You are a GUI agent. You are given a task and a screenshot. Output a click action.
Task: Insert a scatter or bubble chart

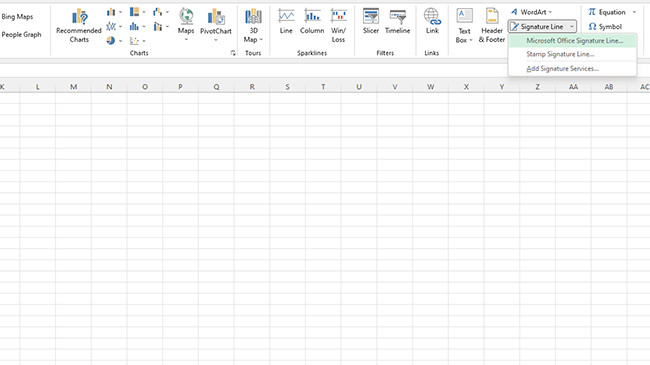pyautogui.click(x=134, y=41)
